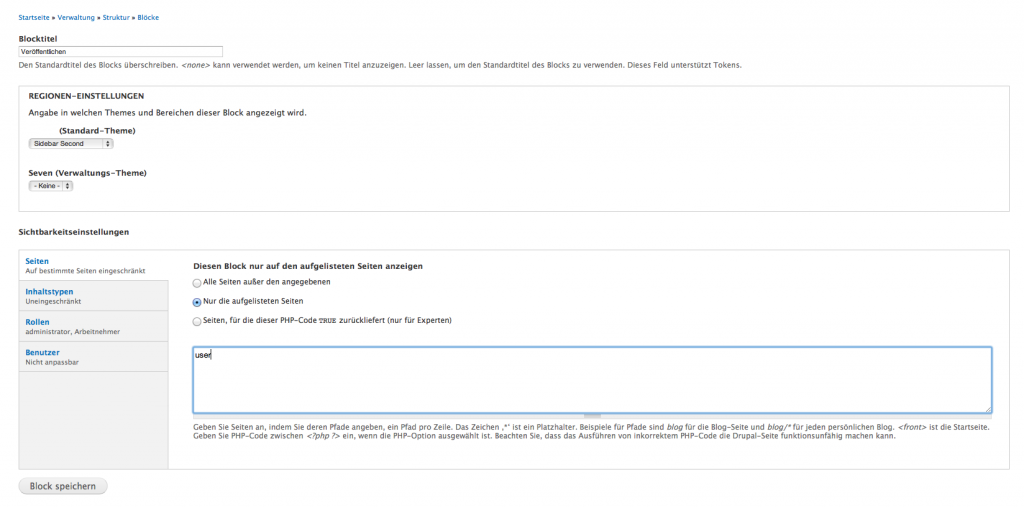The width and height of the screenshot is (1024, 508).
Task: Switch to the Seiten vertical tab
Action: point(37,261)
